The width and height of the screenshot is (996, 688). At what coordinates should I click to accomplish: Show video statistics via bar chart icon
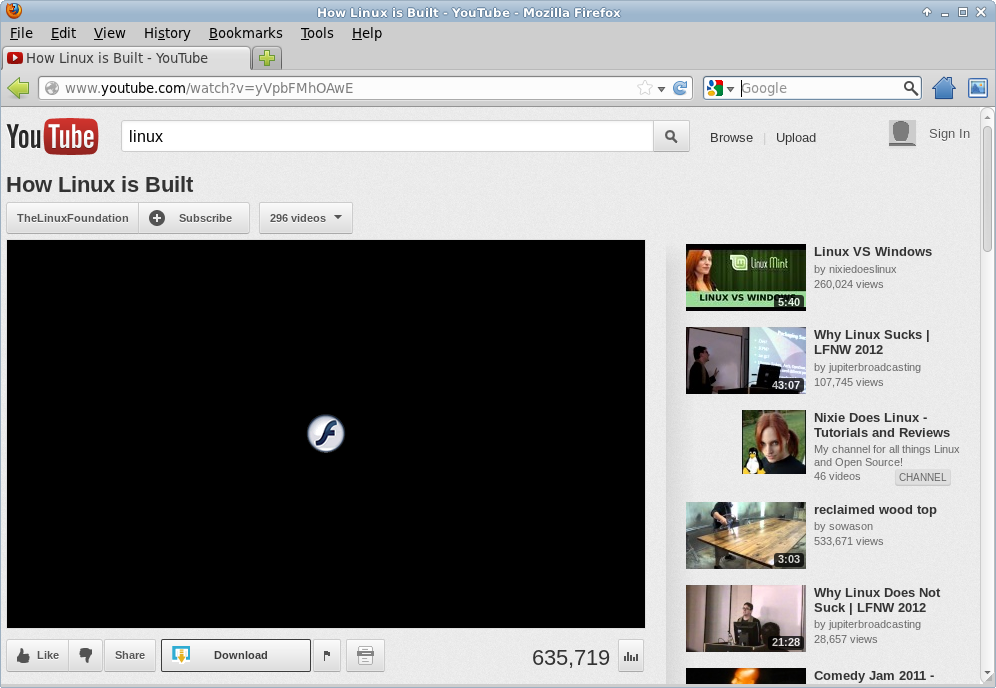(631, 656)
